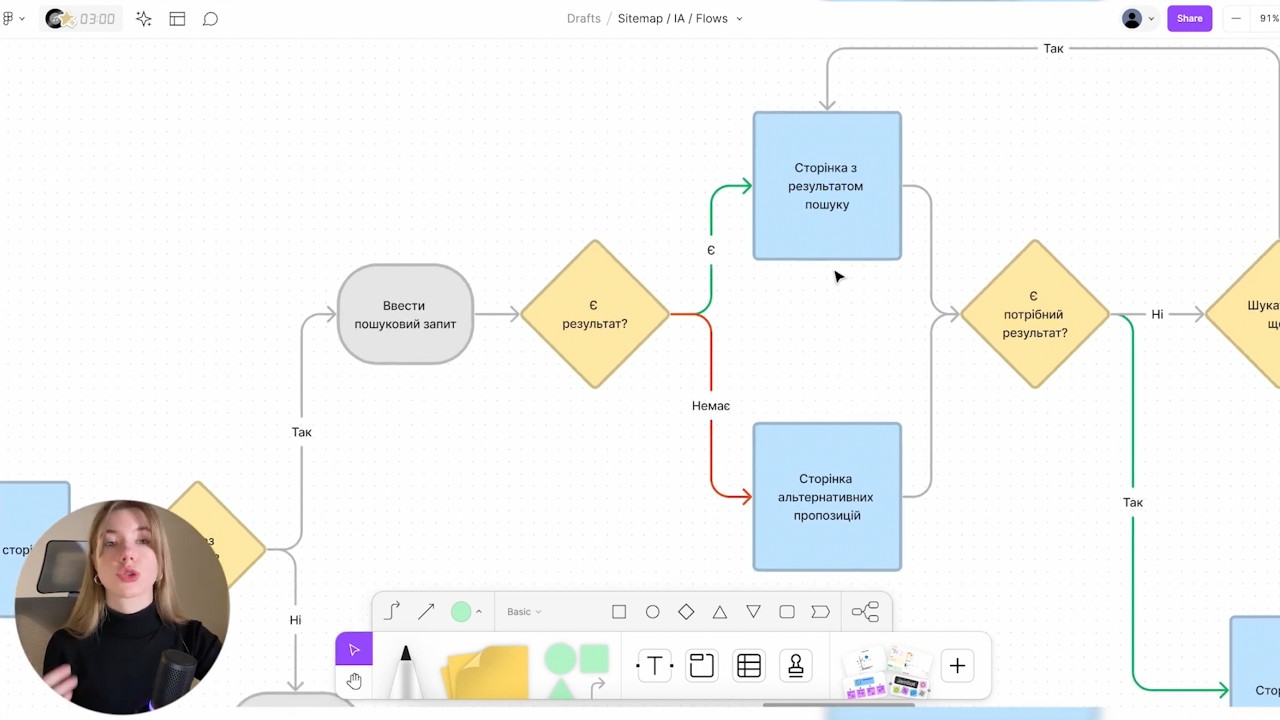
Task: Click the 'Ні' label right of 'Є потрібний результат?'
Action: [1157, 314]
